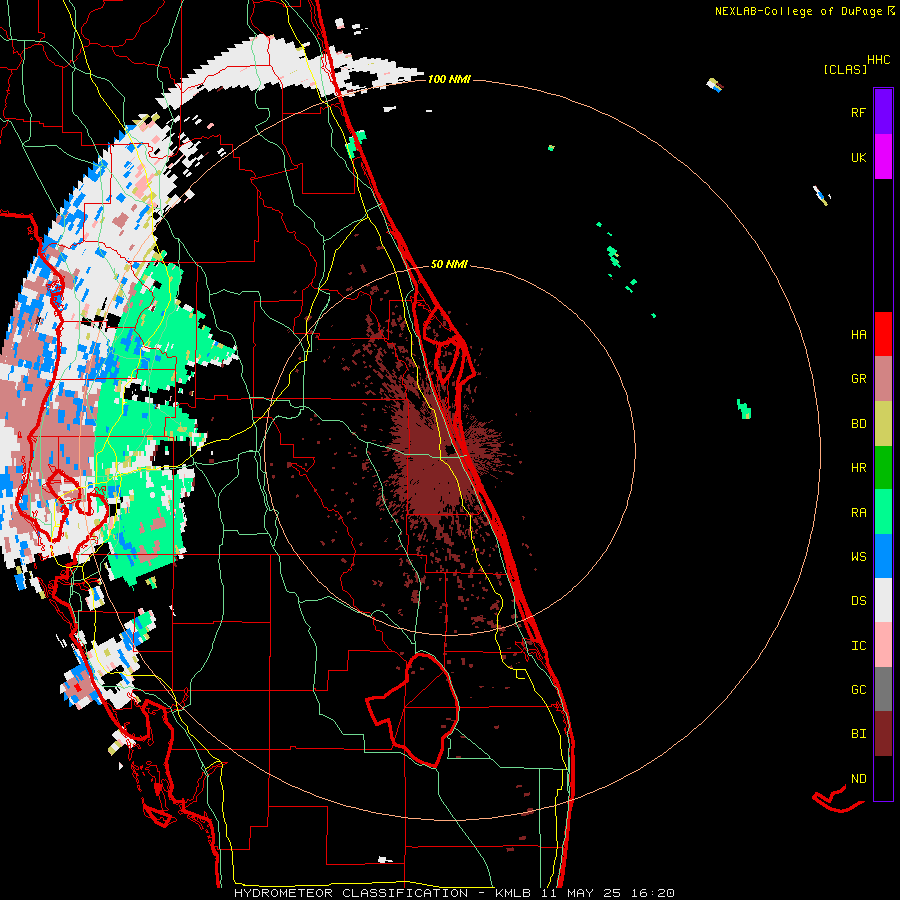Click the 'DS' legend label
This screenshot has width=900, height=900.
point(858,601)
